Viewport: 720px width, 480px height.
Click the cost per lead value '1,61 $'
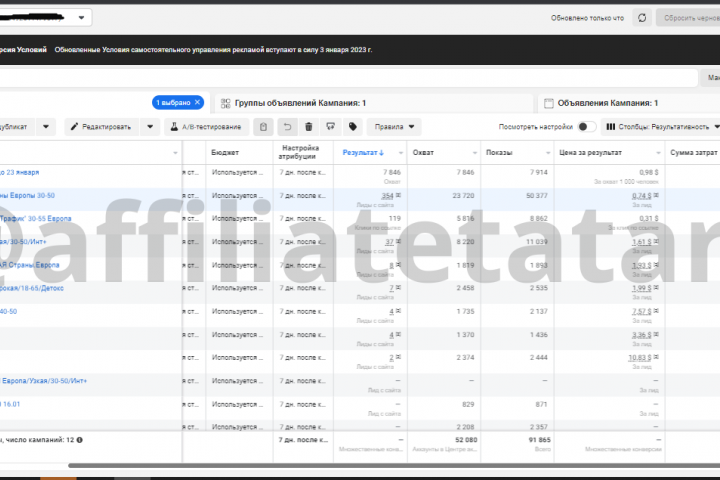coord(641,242)
